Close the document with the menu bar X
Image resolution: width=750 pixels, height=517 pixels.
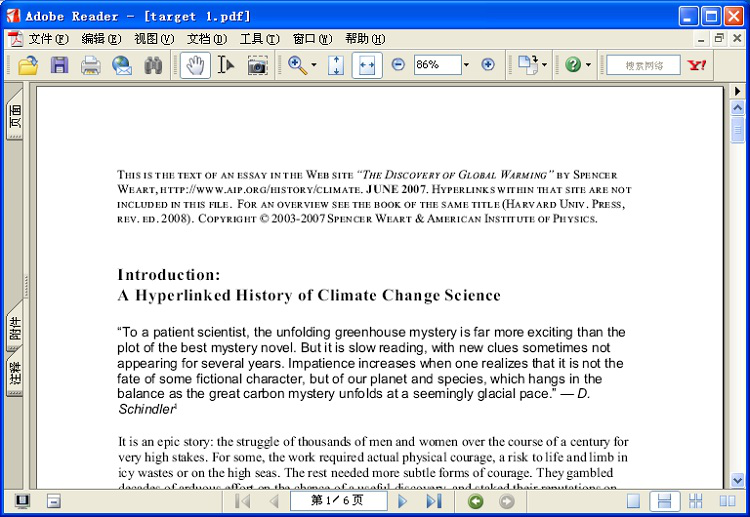(737, 38)
